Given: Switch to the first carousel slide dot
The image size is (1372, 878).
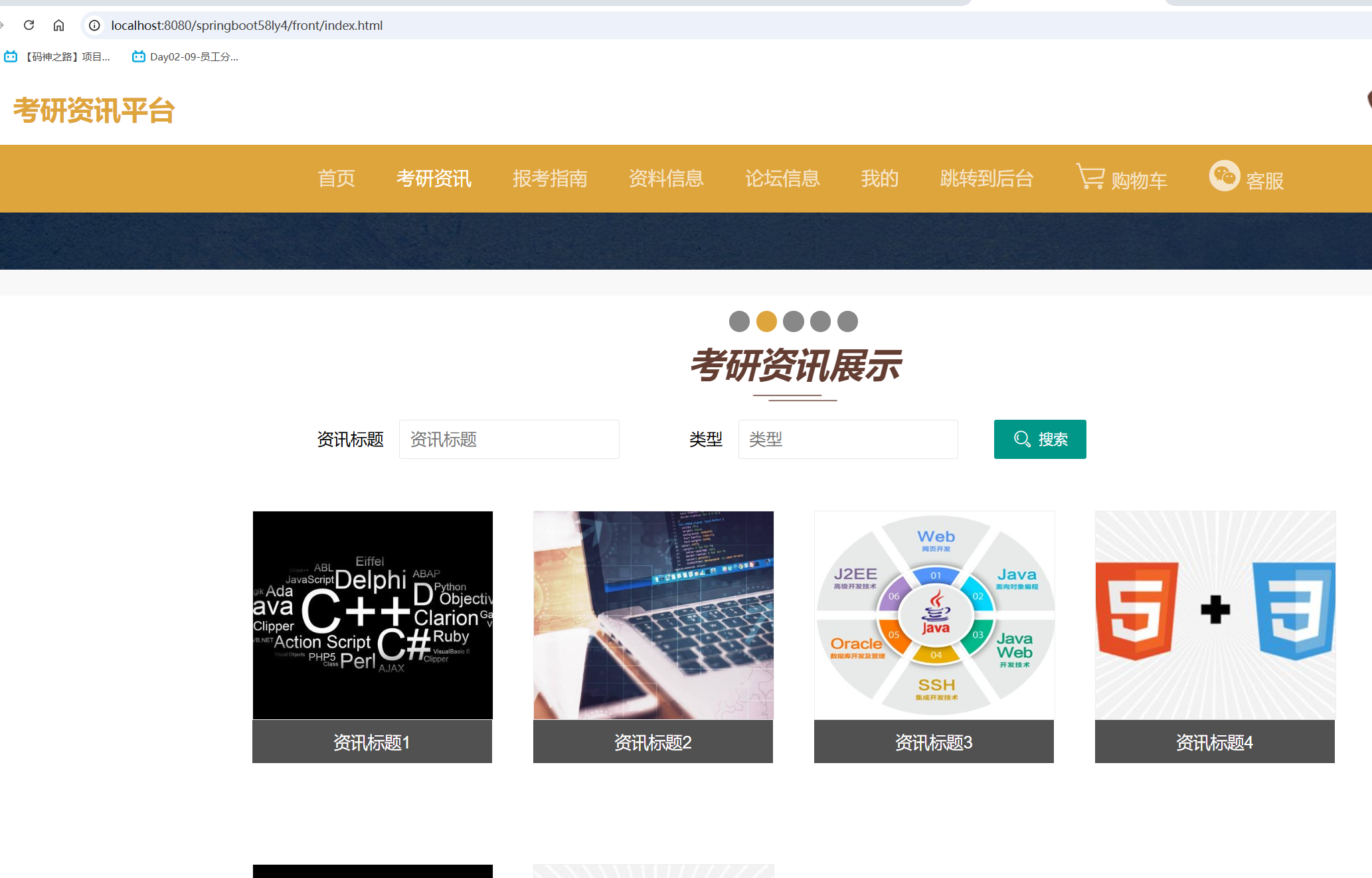Looking at the screenshot, I should tap(740, 321).
